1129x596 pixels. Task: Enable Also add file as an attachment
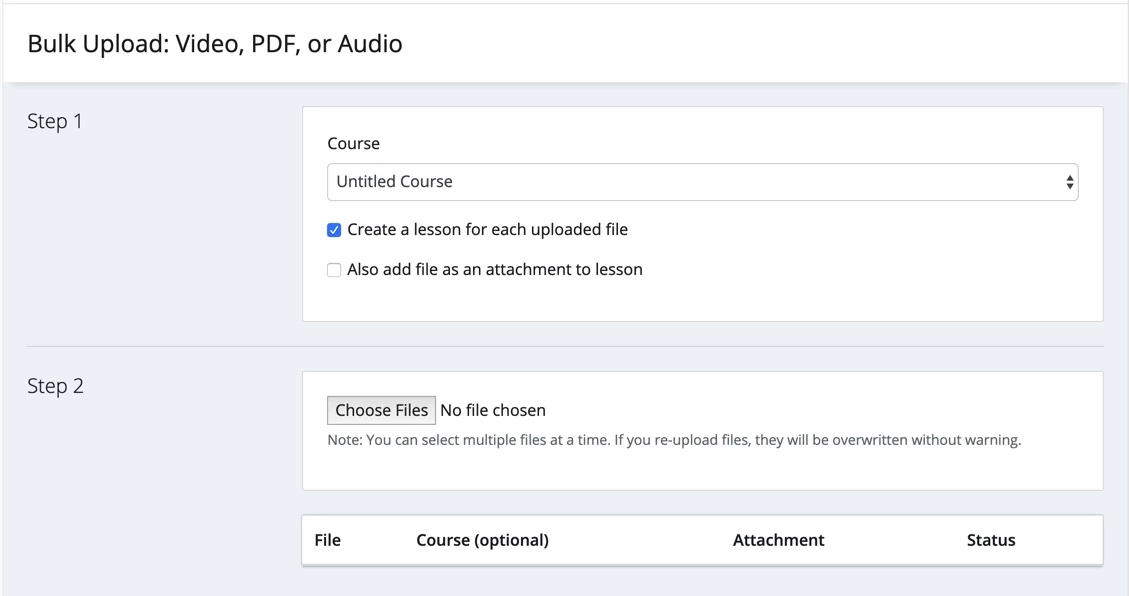point(334,270)
